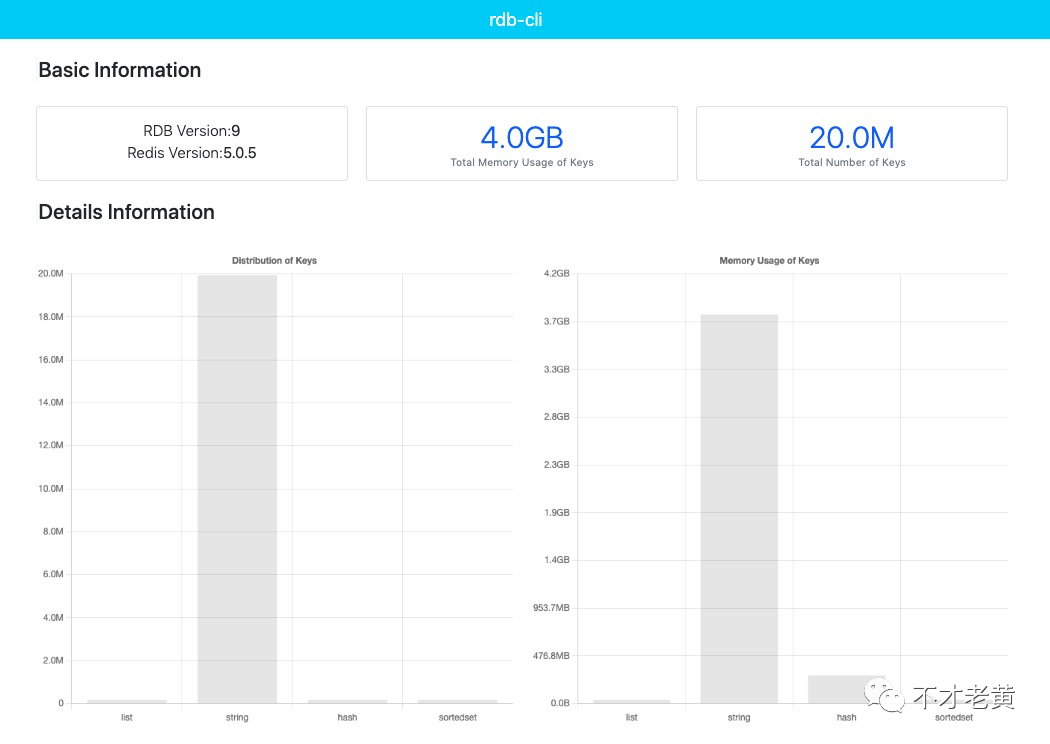
Task: Click the string bar in Distribution of Keys
Action: coord(237,489)
